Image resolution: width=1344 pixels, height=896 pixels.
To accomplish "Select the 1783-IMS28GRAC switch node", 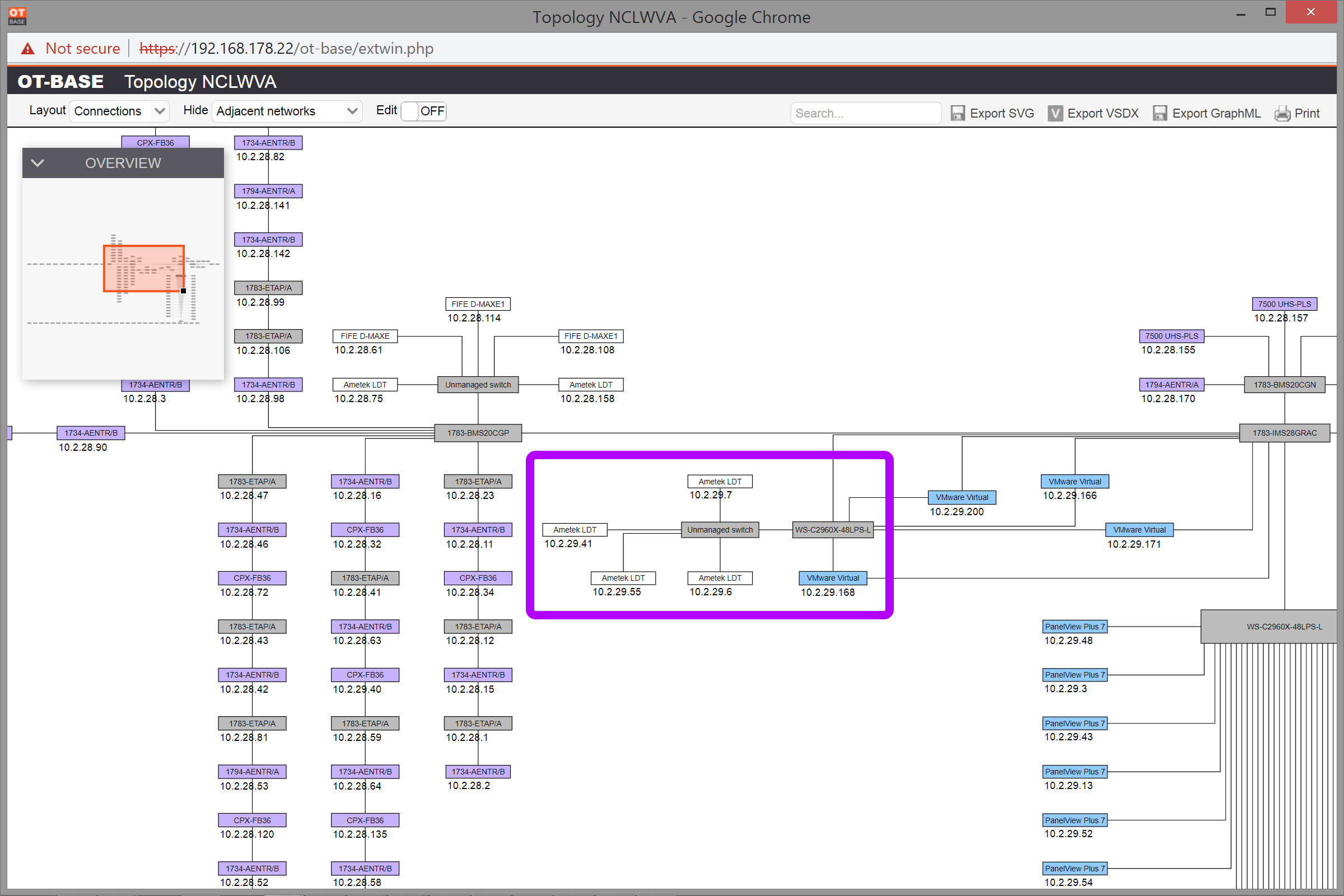I will pos(1284,433).
